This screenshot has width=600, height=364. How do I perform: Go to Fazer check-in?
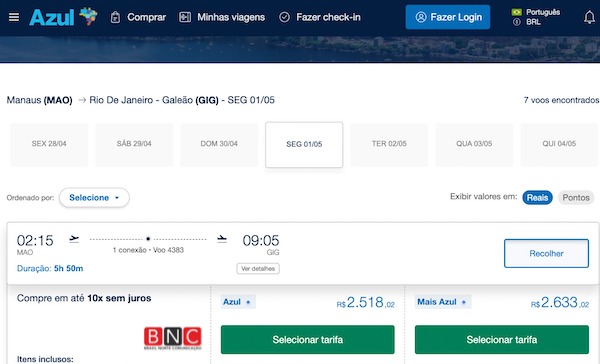coord(320,17)
